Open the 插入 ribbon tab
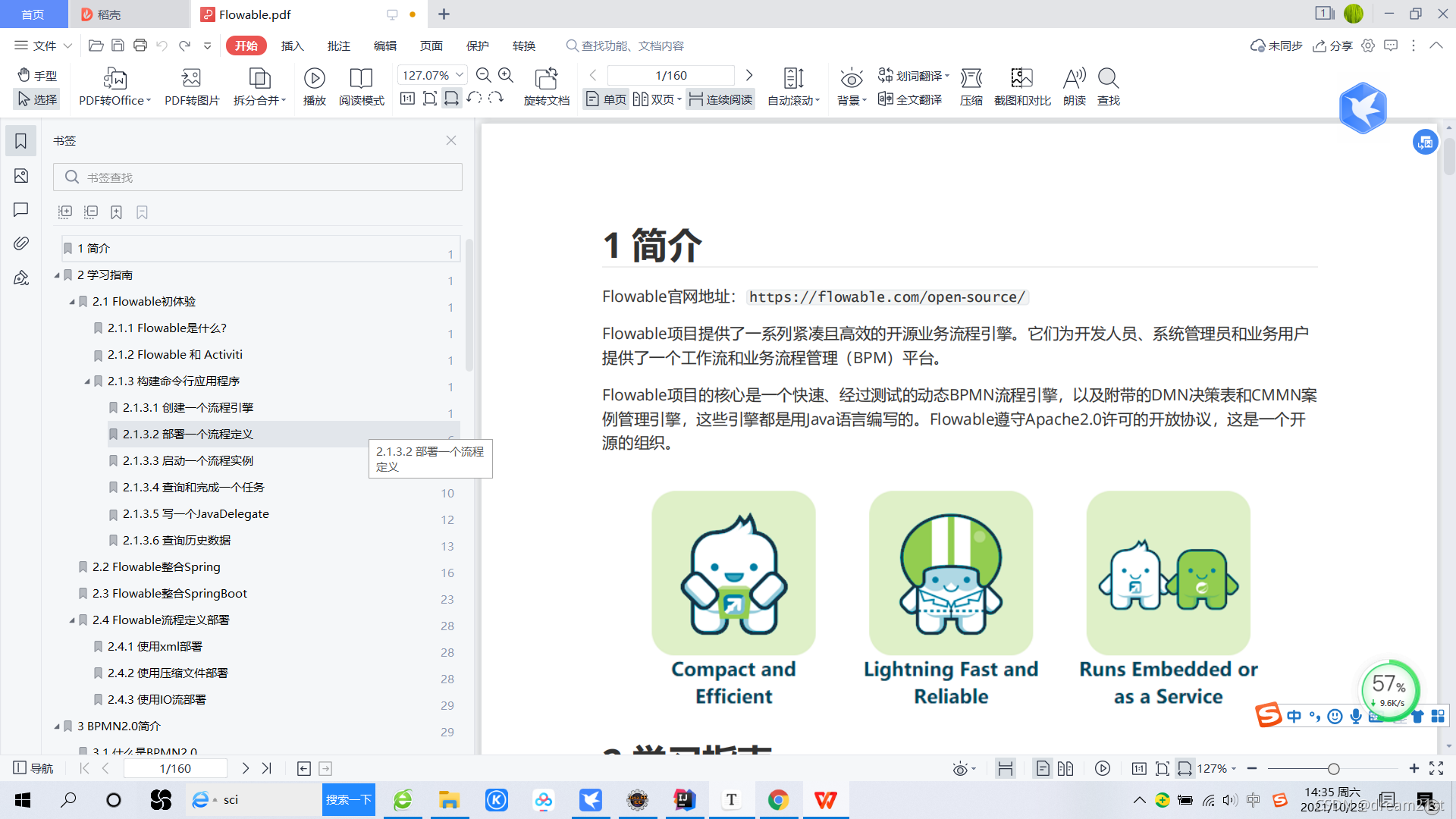 (292, 45)
